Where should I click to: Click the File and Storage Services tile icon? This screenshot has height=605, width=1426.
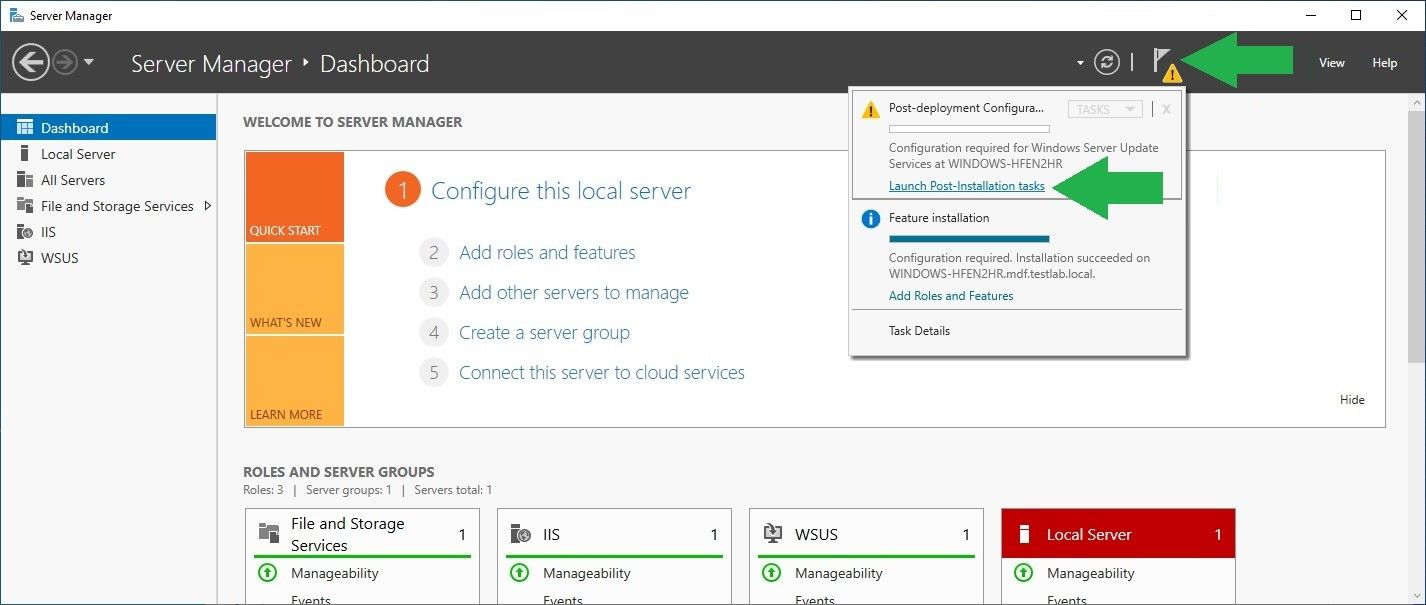tap(269, 533)
